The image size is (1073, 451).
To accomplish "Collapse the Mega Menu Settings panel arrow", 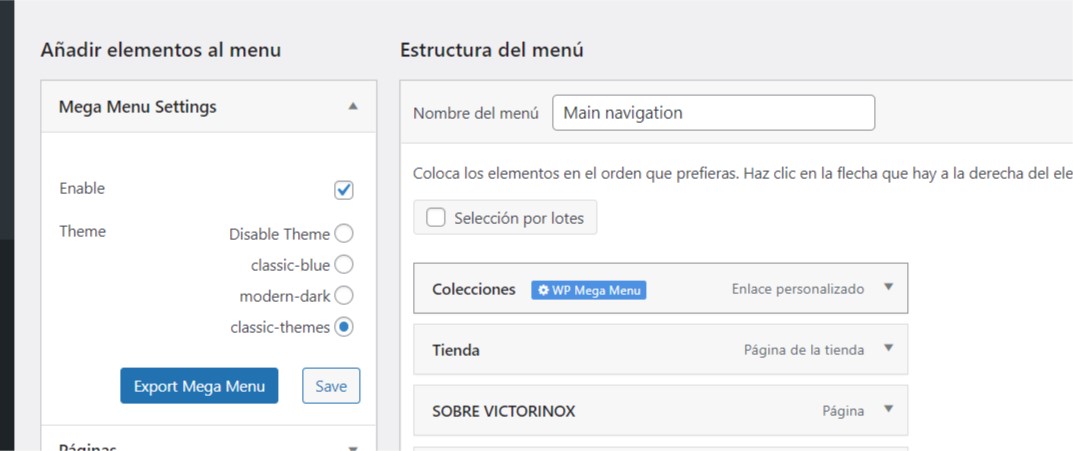I will pyautogui.click(x=352, y=106).
